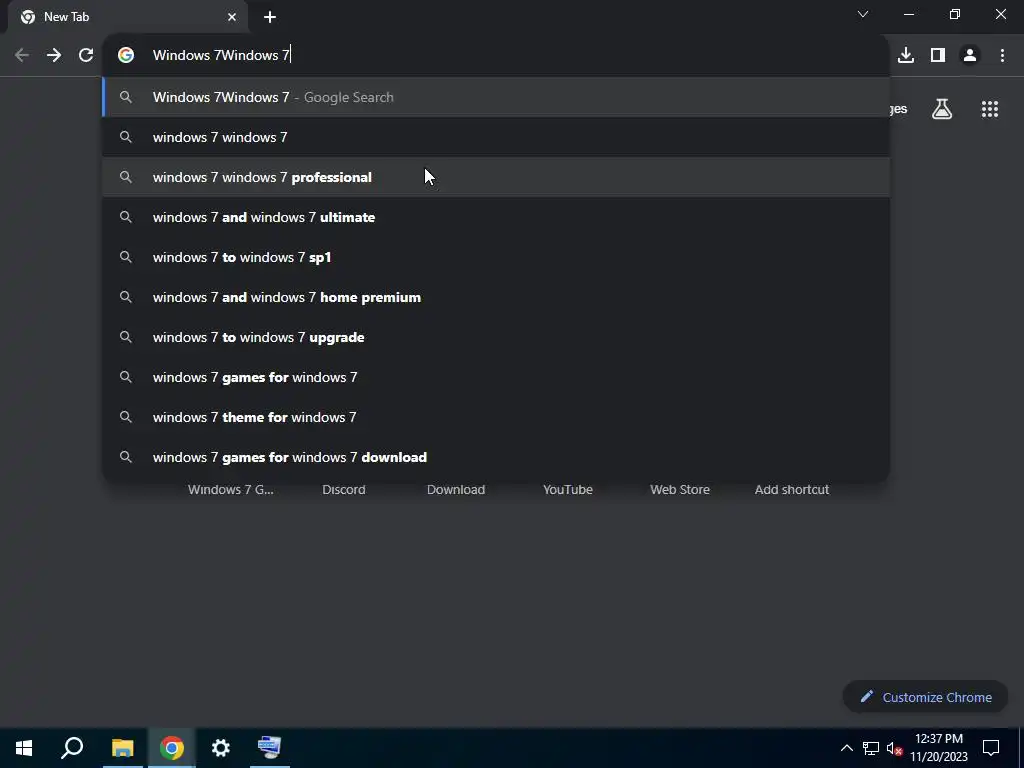Select suggestion 'windows 7 games for windows 7'

tap(496, 377)
